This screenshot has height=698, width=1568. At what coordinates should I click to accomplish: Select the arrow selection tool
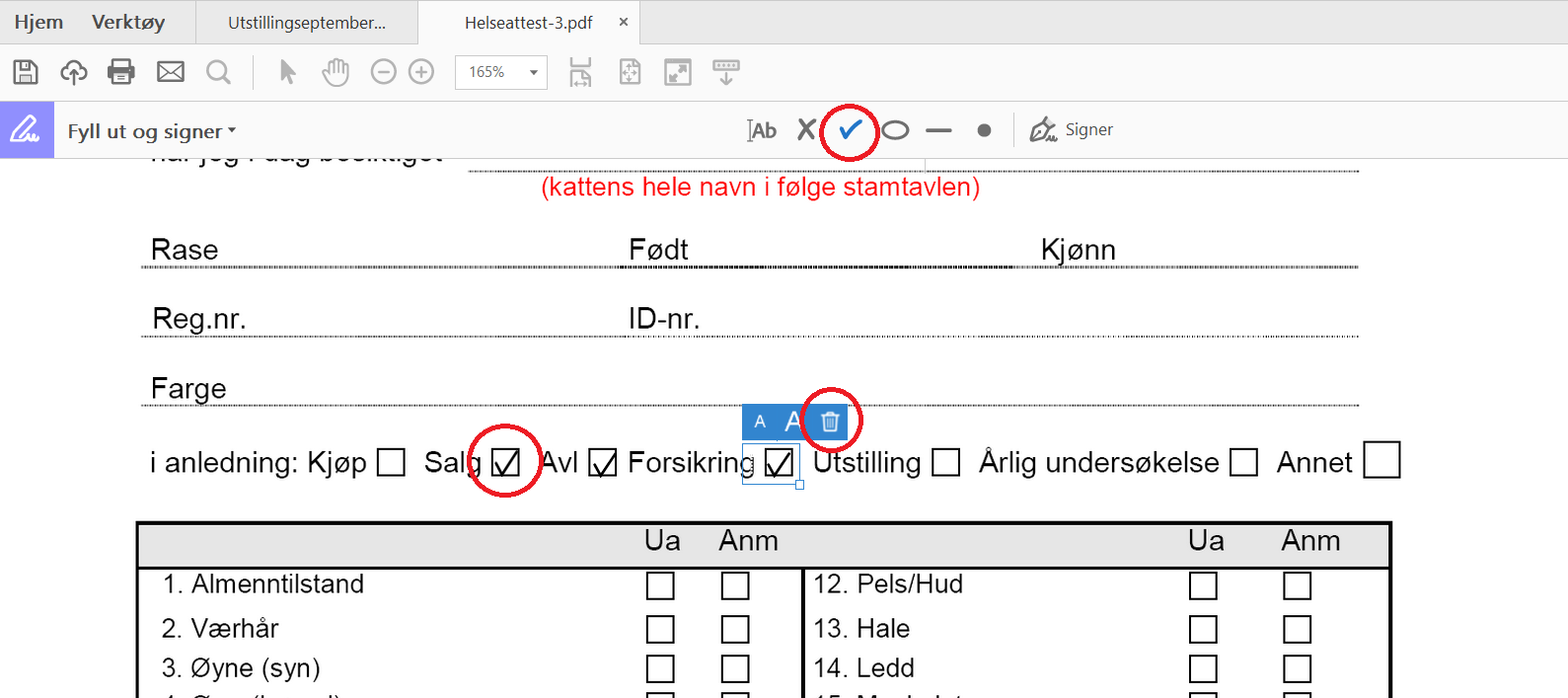pyautogui.click(x=287, y=71)
